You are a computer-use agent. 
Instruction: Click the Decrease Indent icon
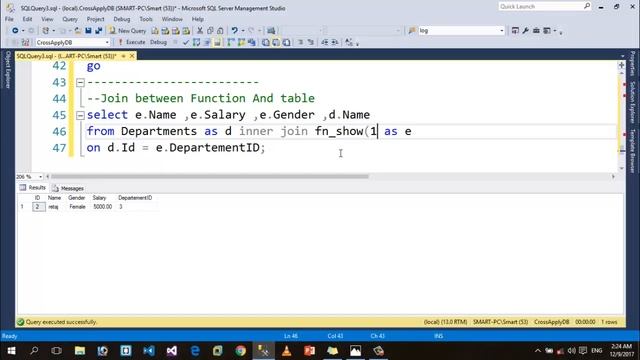tap(324, 42)
